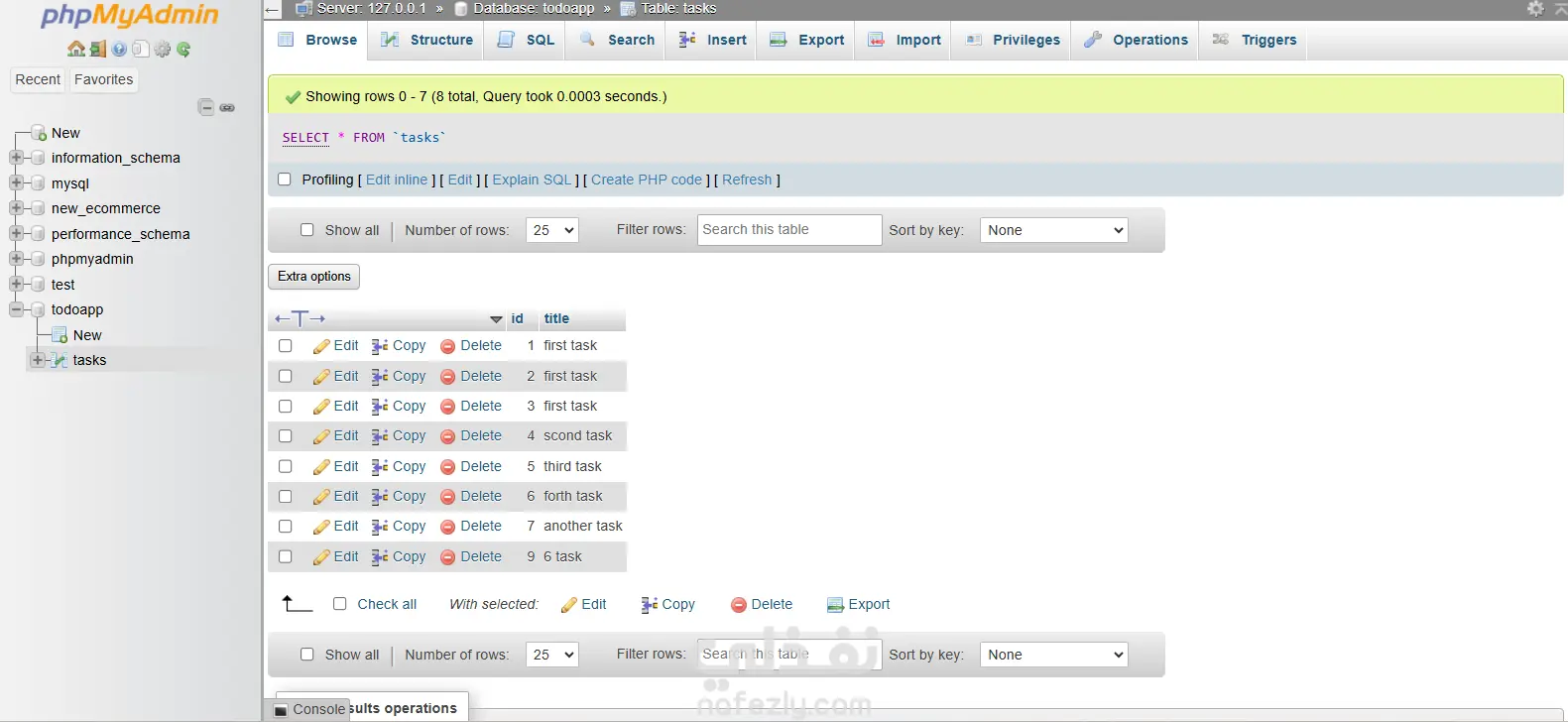Open navigation panel settings gear
Image resolution: width=1568 pixels, height=722 pixels.
click(163, 49)
